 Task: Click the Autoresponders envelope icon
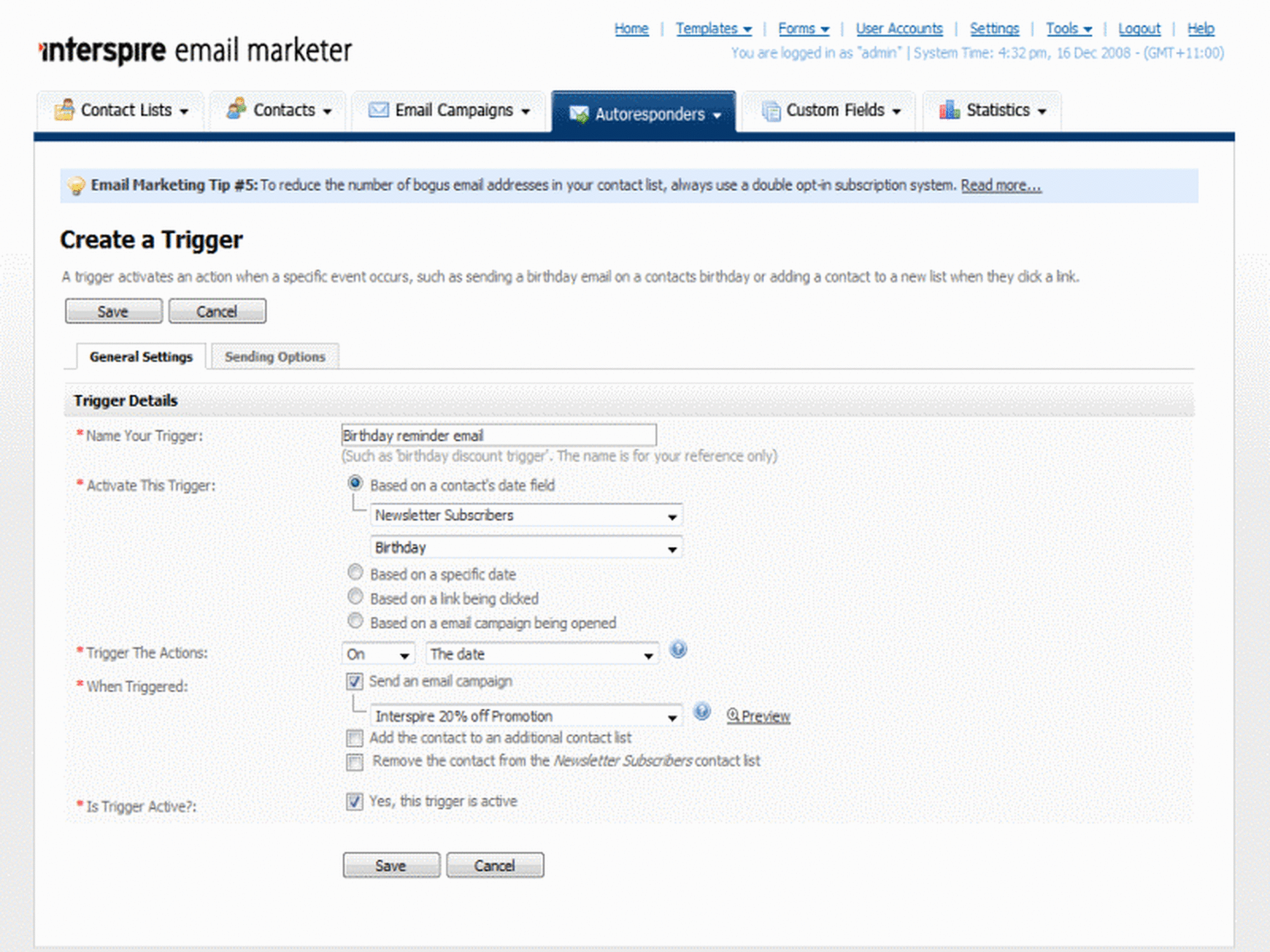click(x=578, y=114)
